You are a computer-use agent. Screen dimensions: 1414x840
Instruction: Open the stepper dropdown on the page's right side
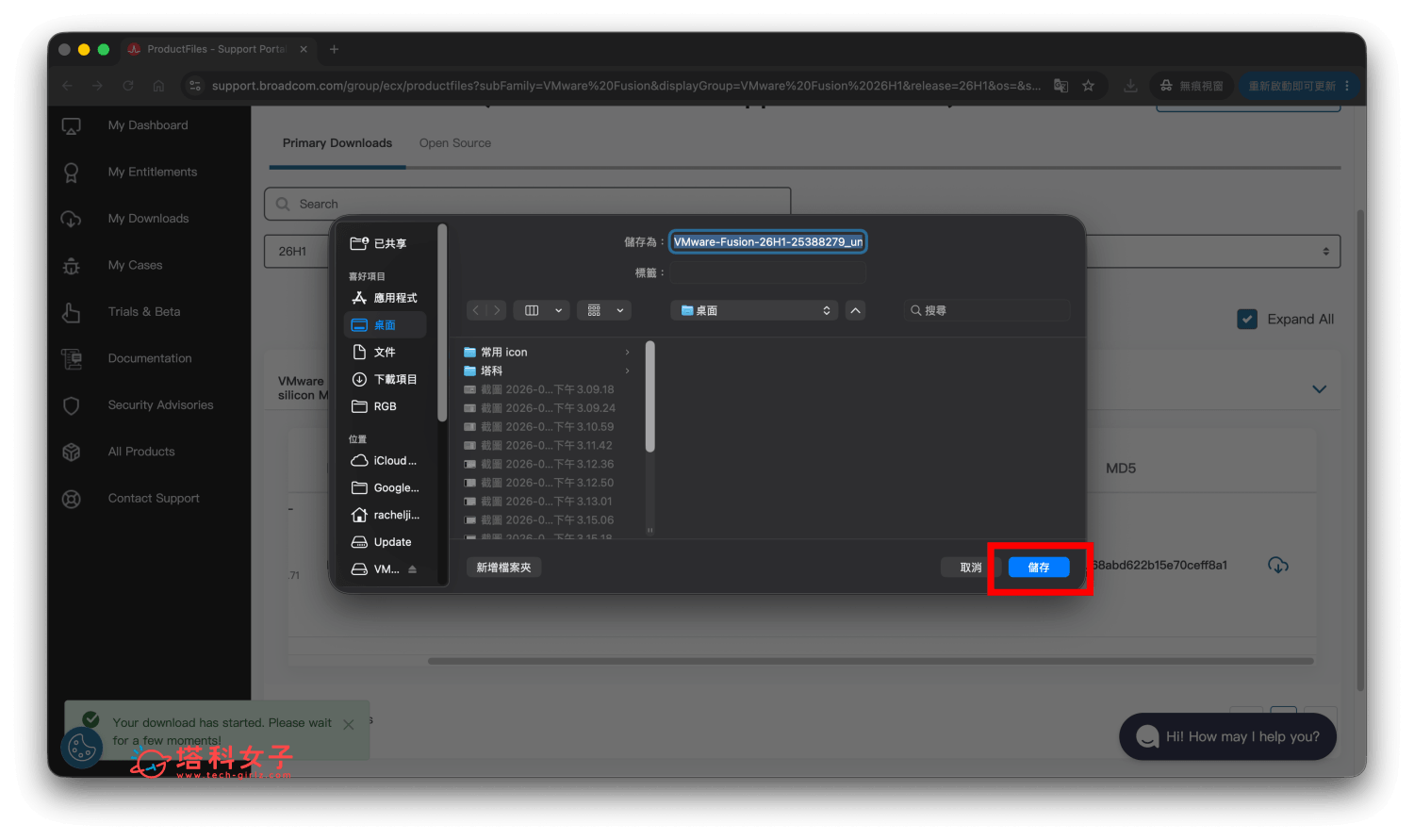[1325, 252]
